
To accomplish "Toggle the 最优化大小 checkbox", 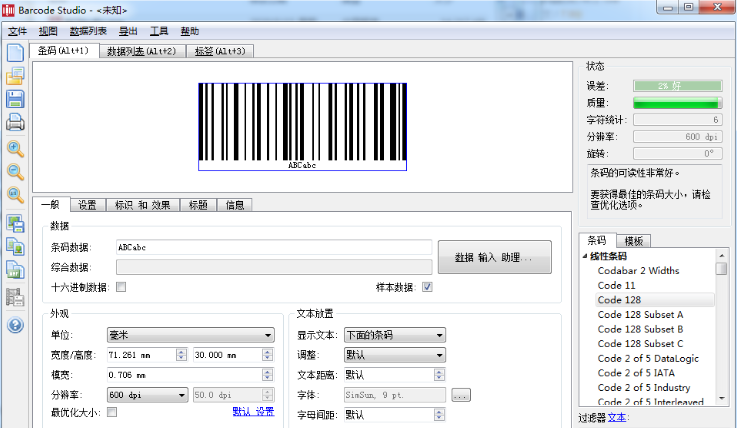I will coord(112,411).
